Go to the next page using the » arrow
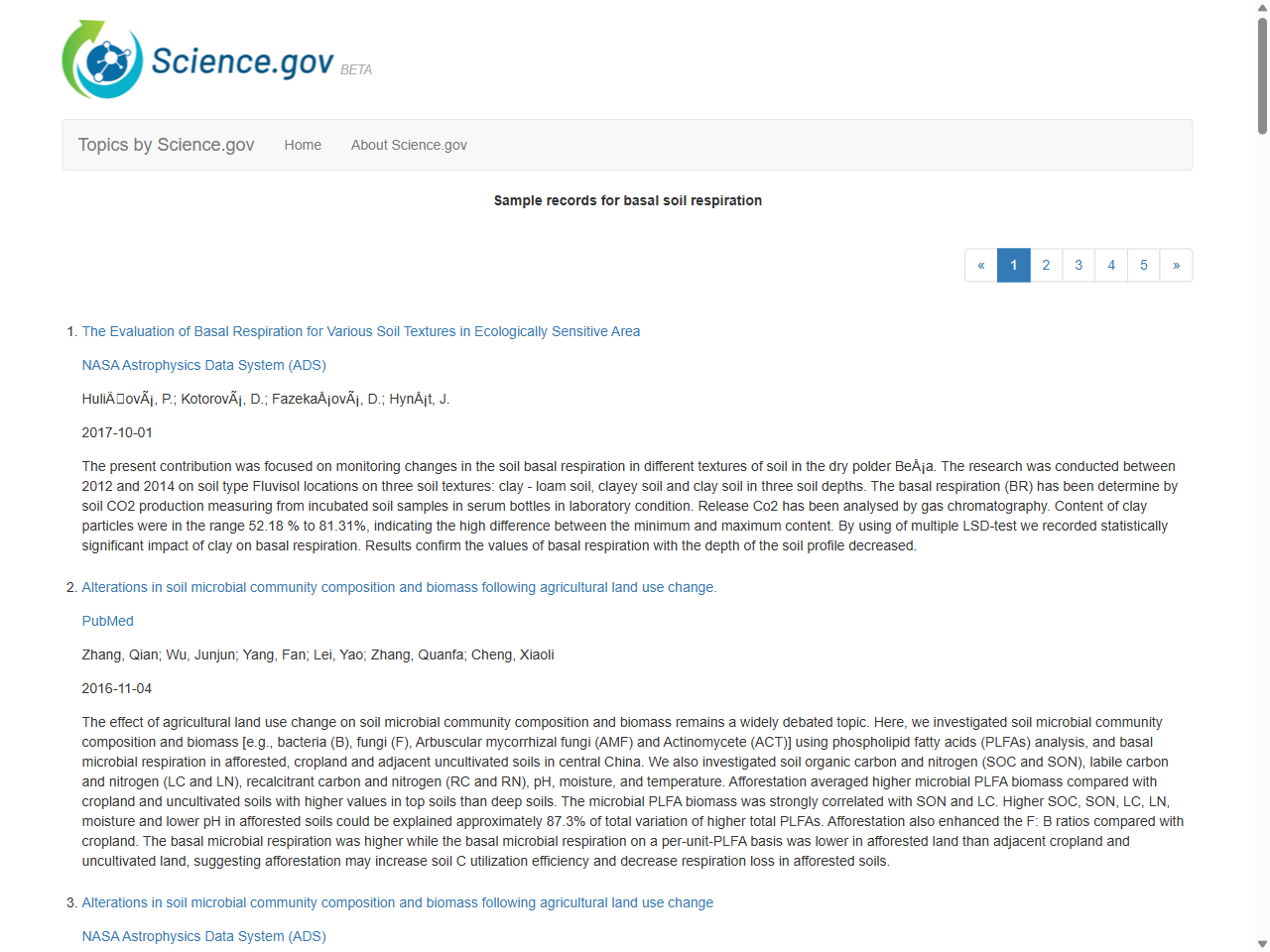This screenshot has width=1270, height=952. (1176, 265)
